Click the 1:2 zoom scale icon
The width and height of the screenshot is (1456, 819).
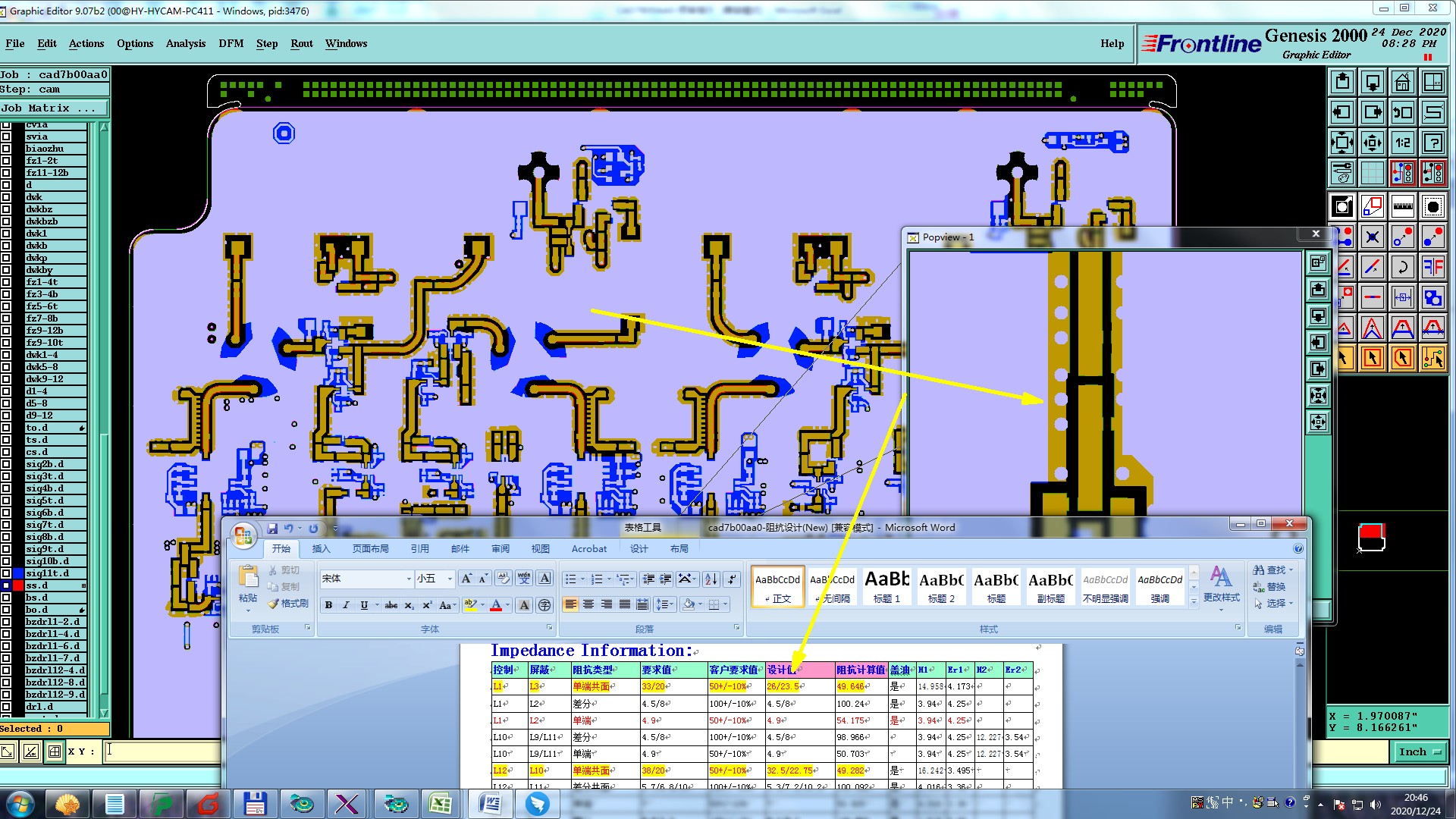click(x=1402, y=143)
